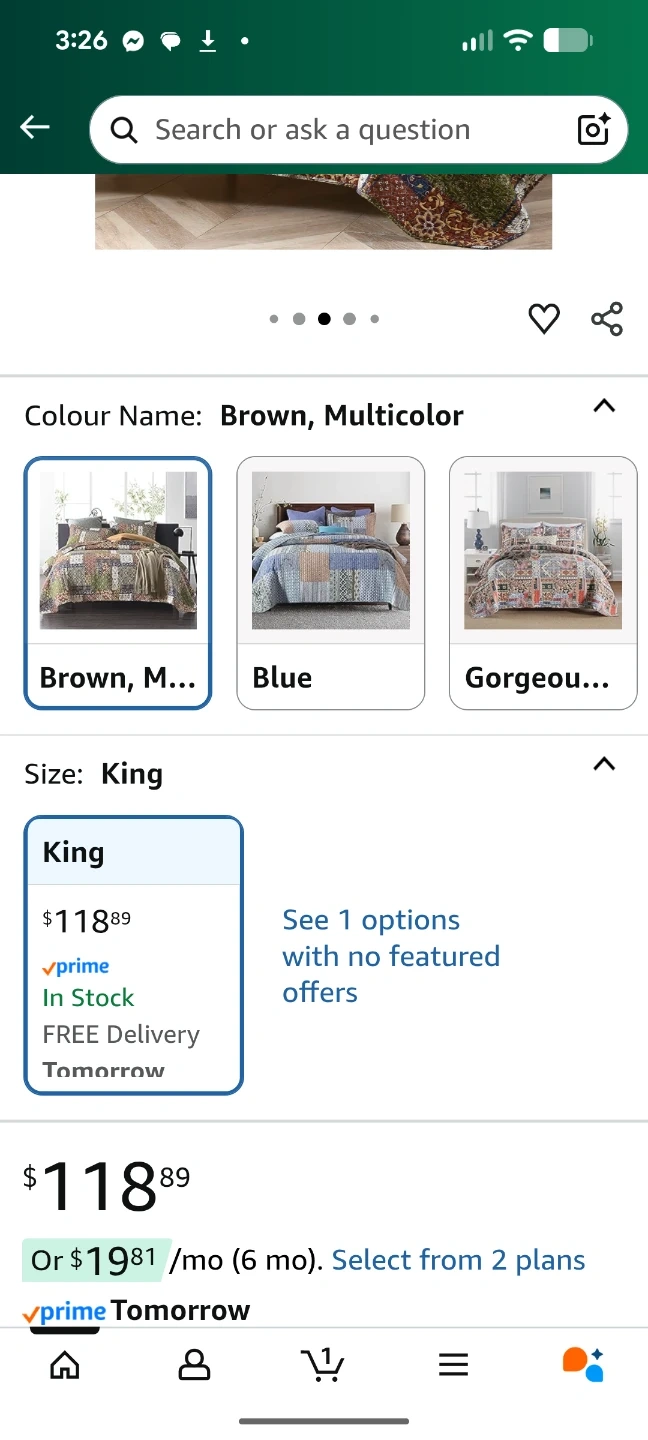
Task: Add item to wishlist with heart icon
Action: click(544, 319)
